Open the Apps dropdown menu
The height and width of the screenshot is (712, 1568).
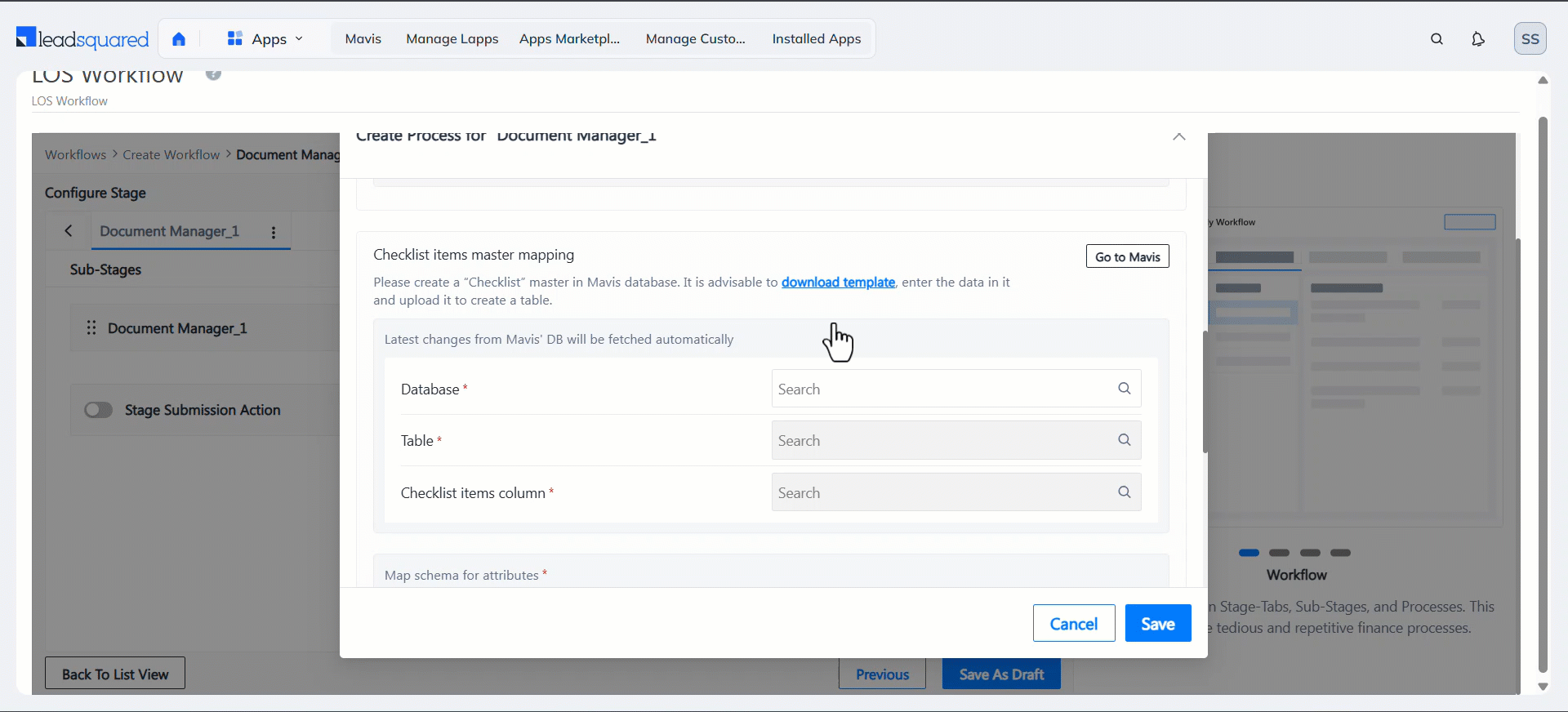(265, 38)
